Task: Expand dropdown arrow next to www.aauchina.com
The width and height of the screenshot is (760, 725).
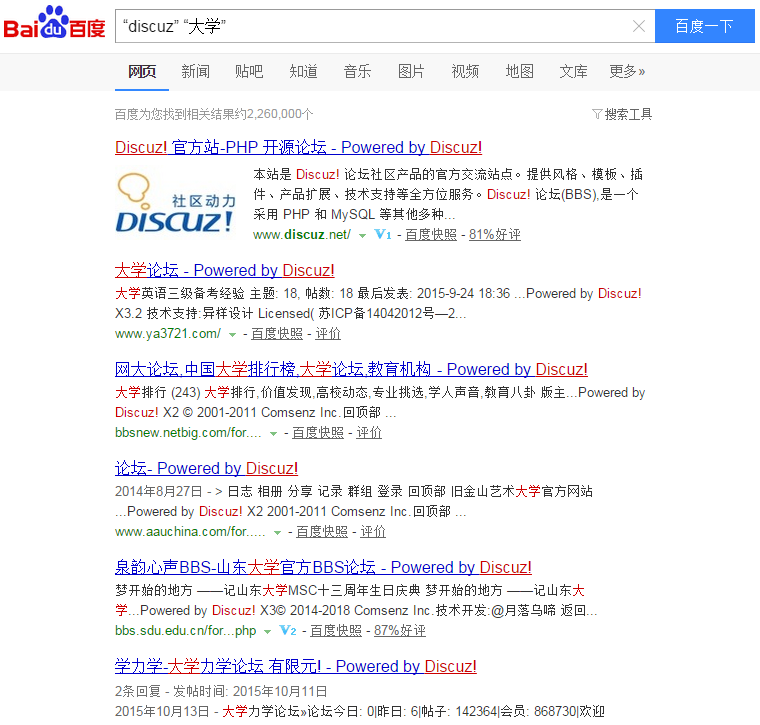Action: click(x=277, y=533)
